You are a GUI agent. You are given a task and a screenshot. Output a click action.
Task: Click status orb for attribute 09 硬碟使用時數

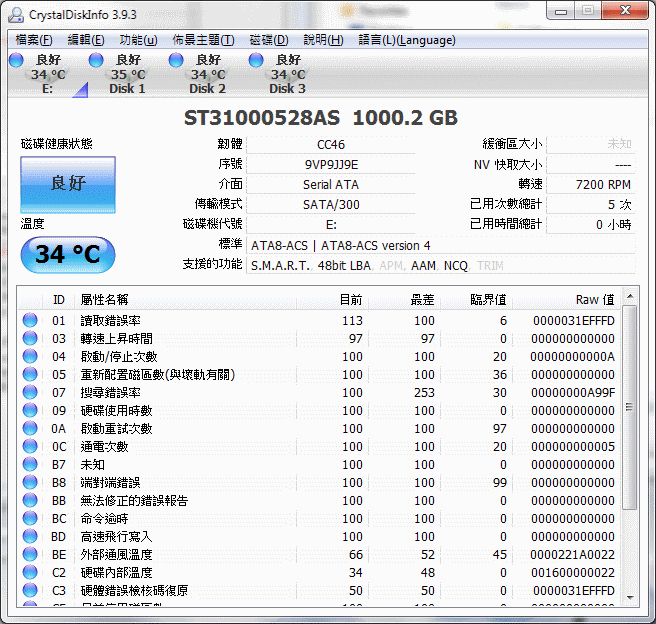30,410
